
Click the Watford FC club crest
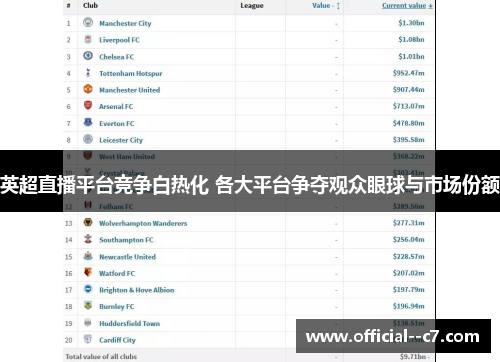pos(88,272)
